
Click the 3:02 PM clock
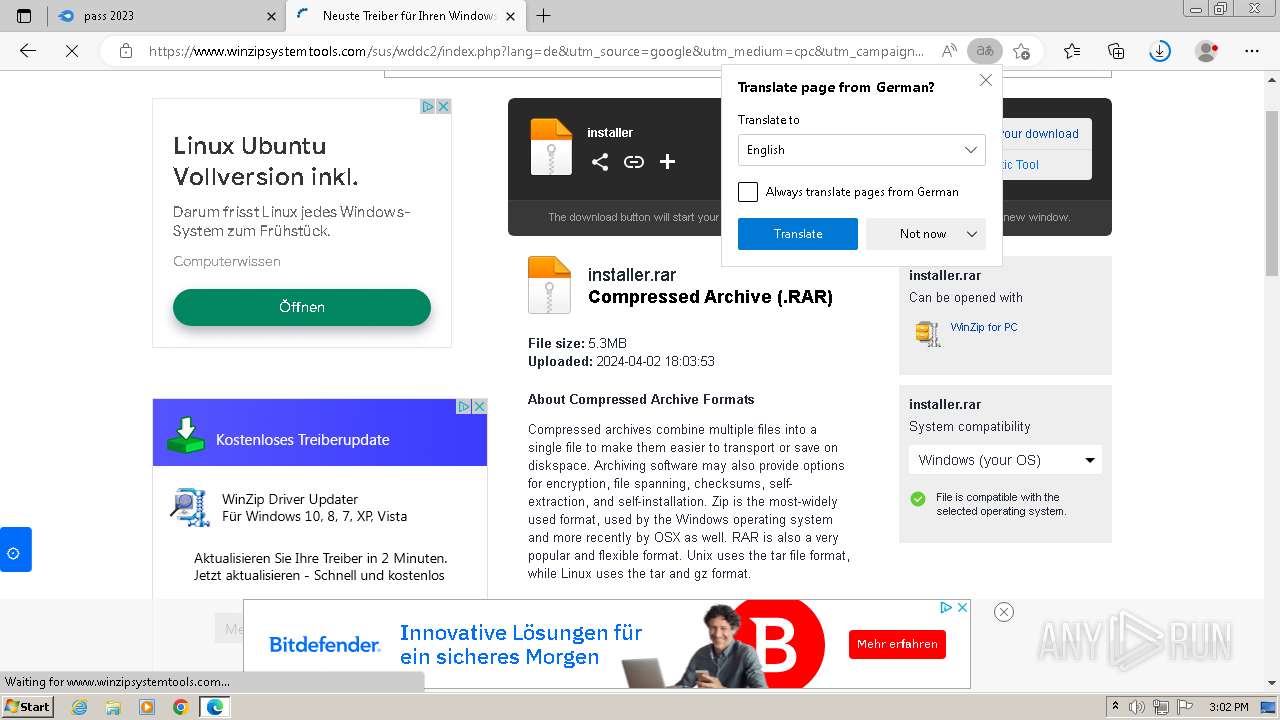pos(1228,707)
